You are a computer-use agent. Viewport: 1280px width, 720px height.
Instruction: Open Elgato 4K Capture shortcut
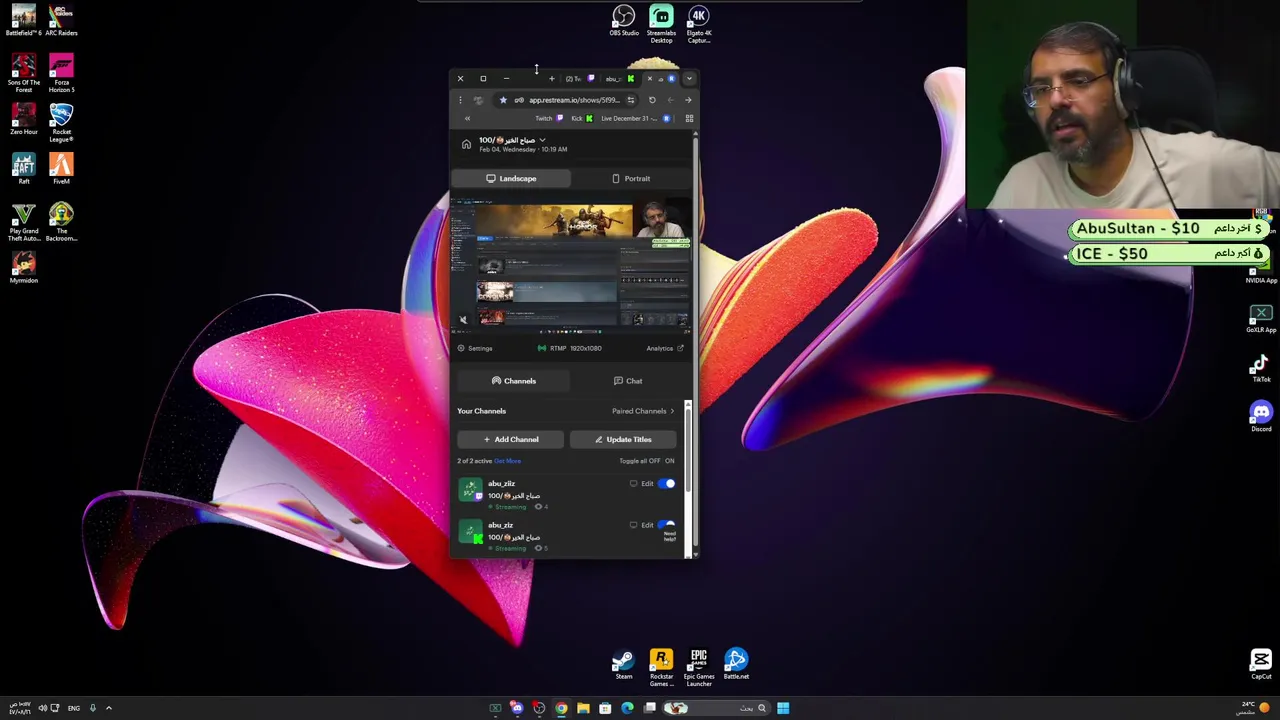pyautogui.click(x=698, y=24)
